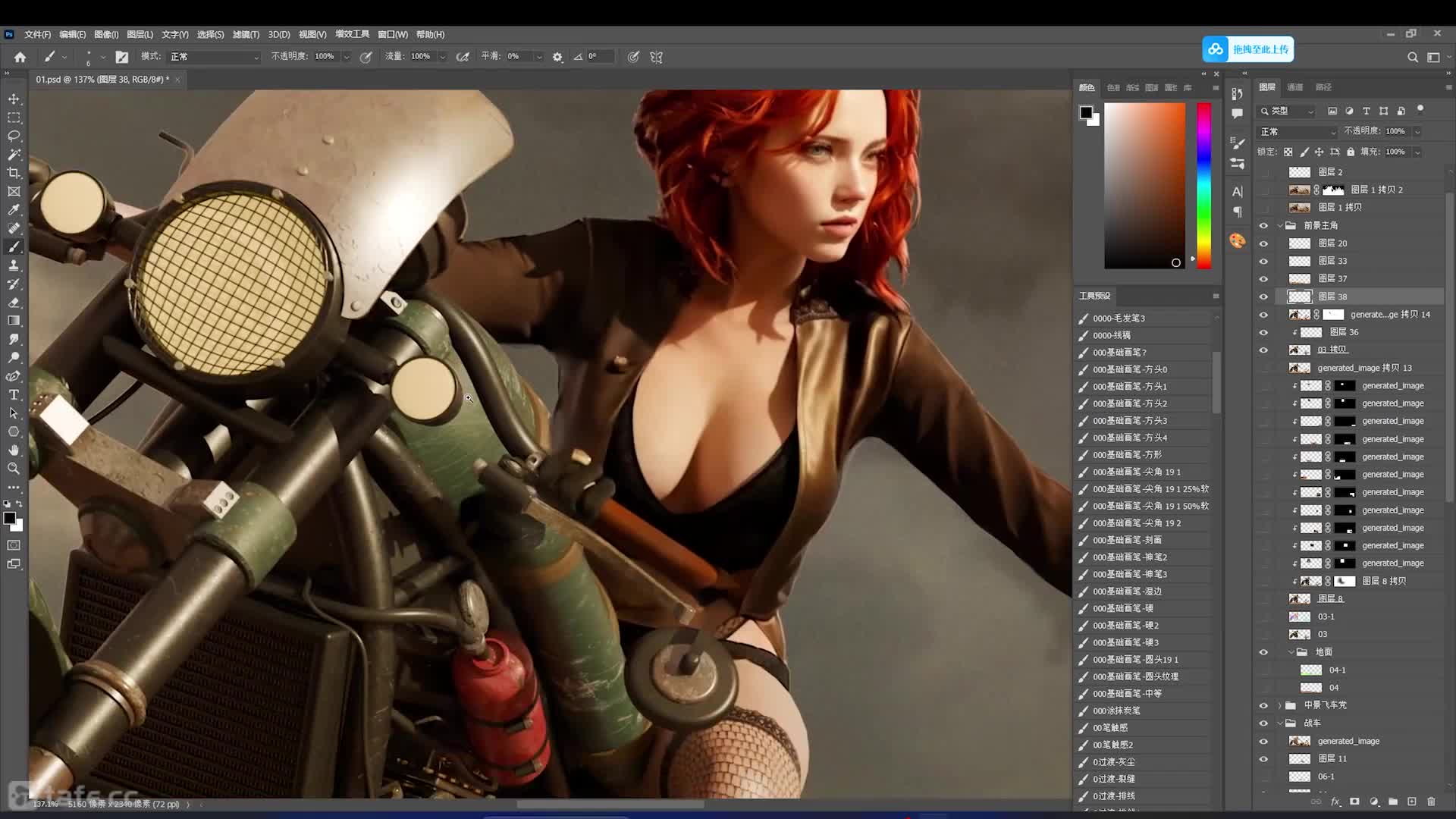The width and height of the screenshot is (1456, 819).
Task: Enable airbrush build-up icon
Action: tap(462, 57)
